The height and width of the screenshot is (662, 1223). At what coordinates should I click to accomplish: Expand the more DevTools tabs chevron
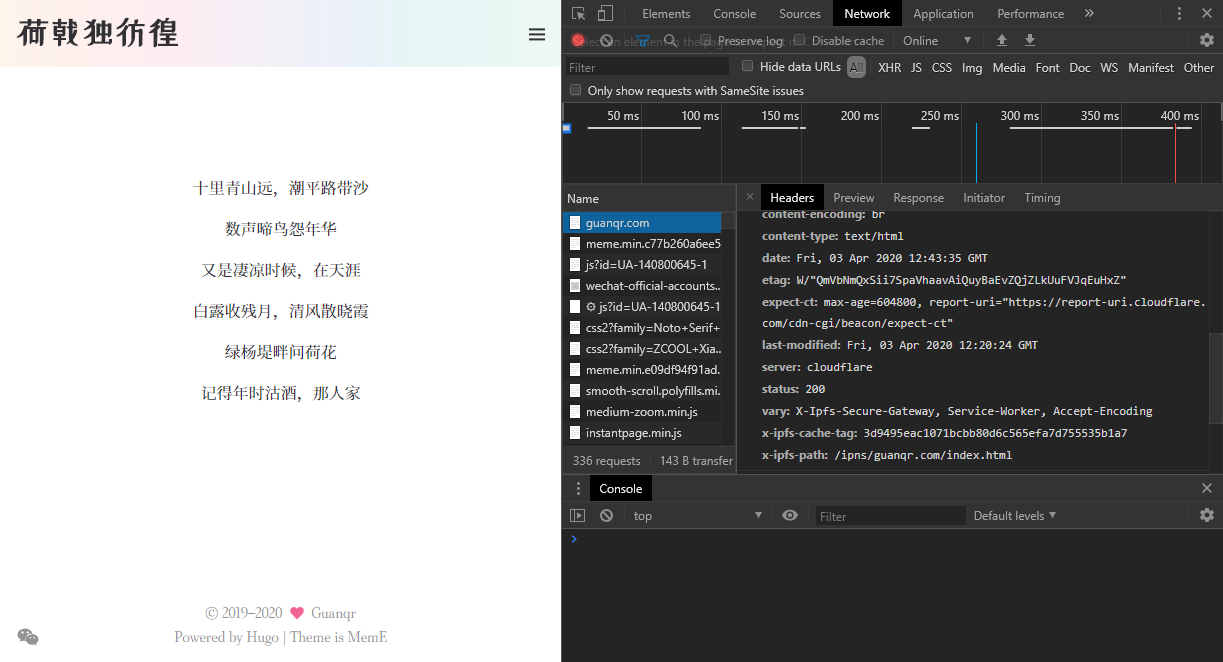tap(1089, 13)
